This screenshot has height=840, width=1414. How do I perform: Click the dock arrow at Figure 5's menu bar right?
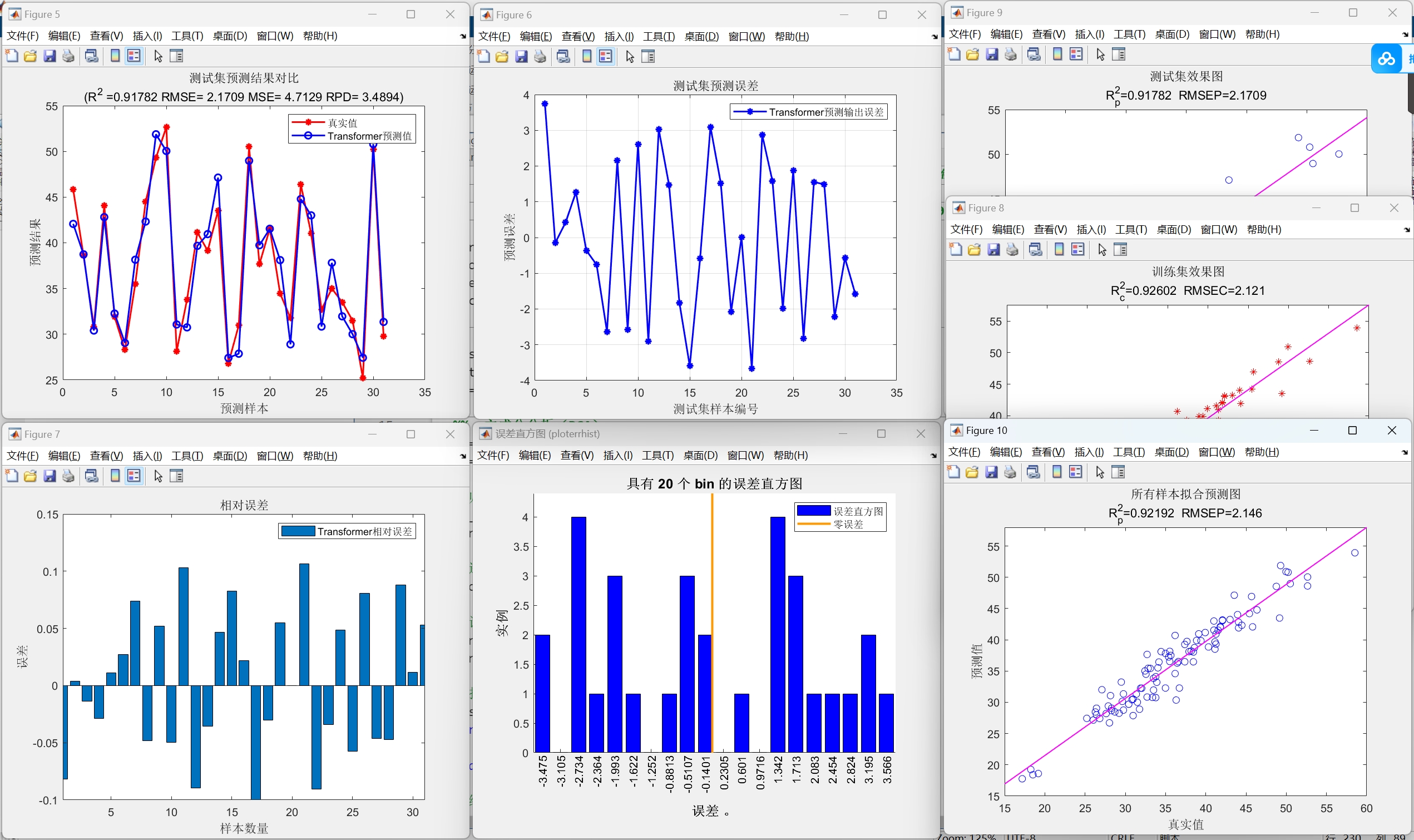[x=463, y=36]
